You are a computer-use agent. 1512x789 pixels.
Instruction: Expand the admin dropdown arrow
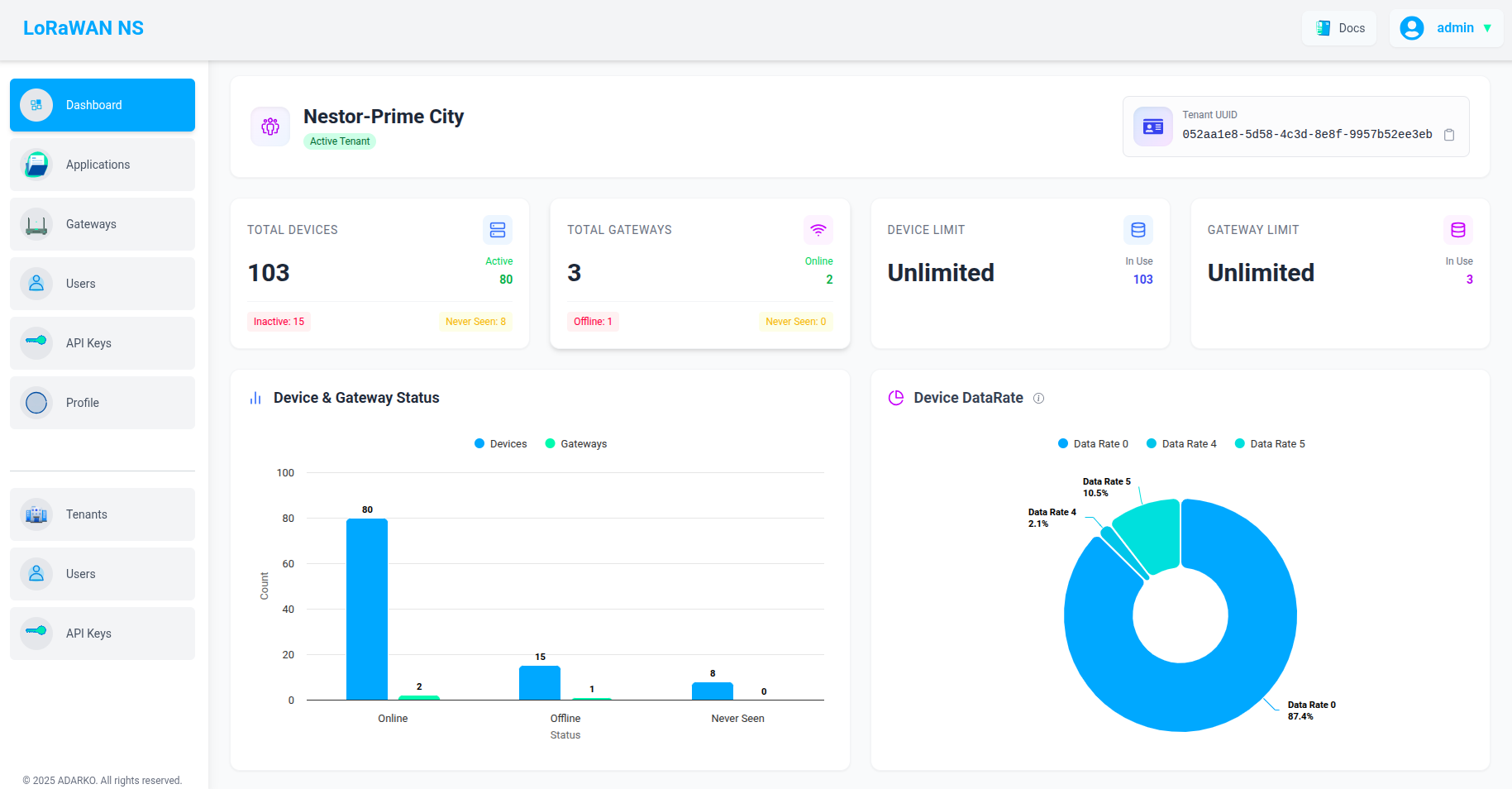point(1487,28)
